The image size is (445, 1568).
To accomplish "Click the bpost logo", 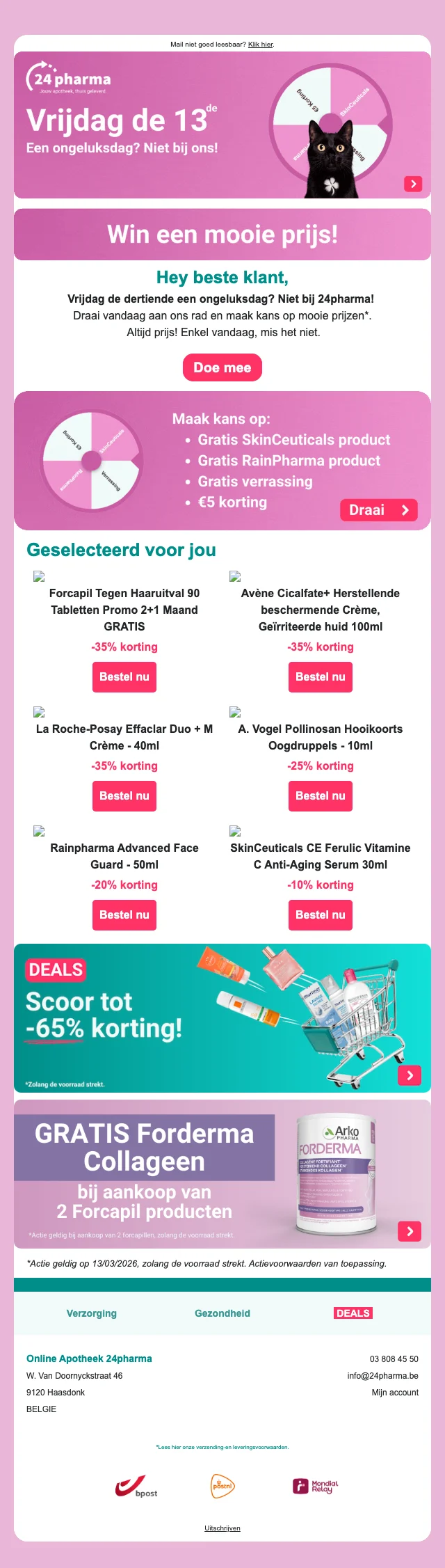I will 136,1487.
